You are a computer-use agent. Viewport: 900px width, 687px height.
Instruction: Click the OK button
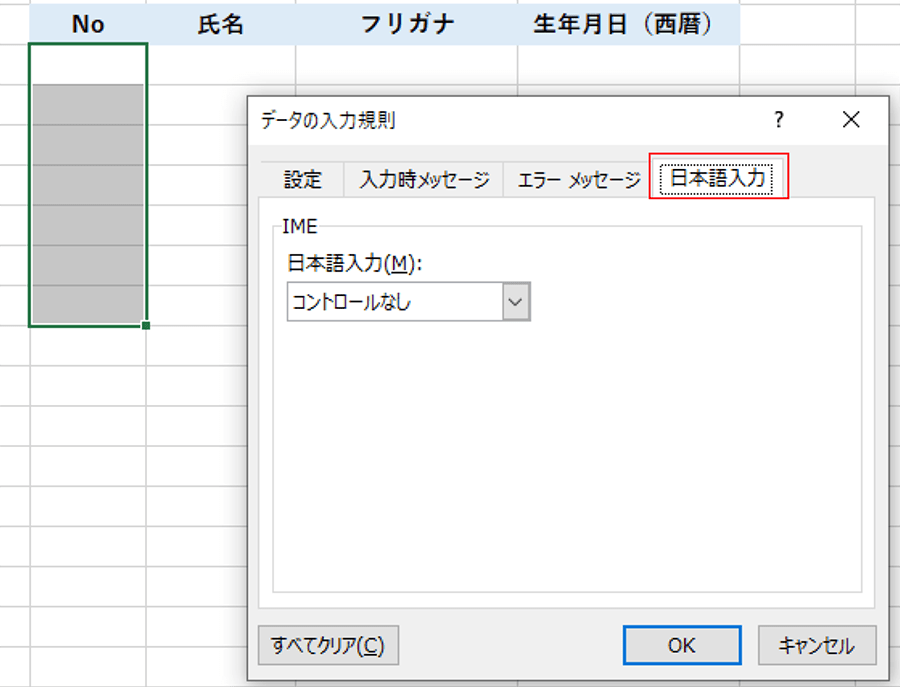click(682, 645)
